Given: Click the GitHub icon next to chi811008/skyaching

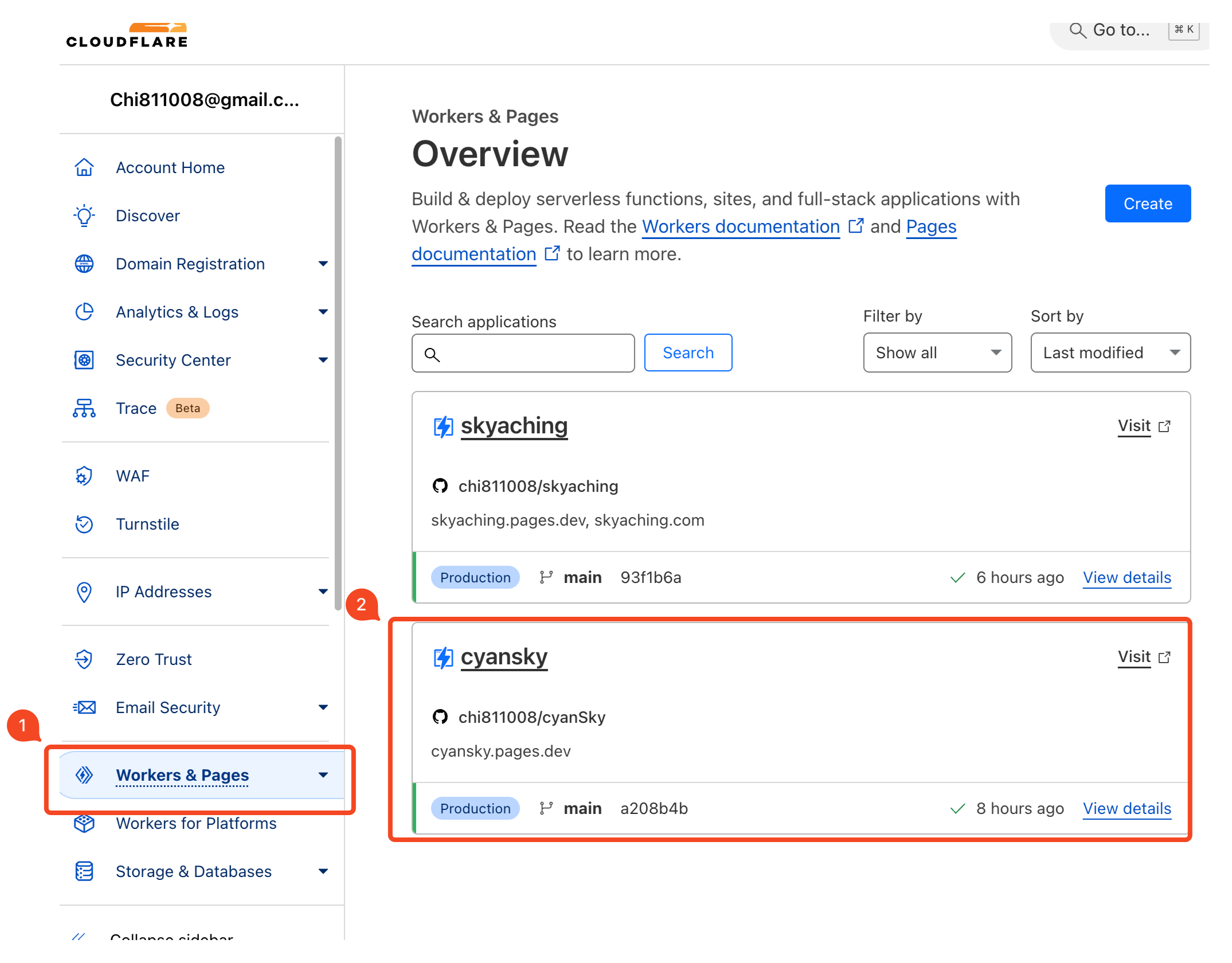Looking at the screenshot, I should pyautogui.click(x=440, y=486).
